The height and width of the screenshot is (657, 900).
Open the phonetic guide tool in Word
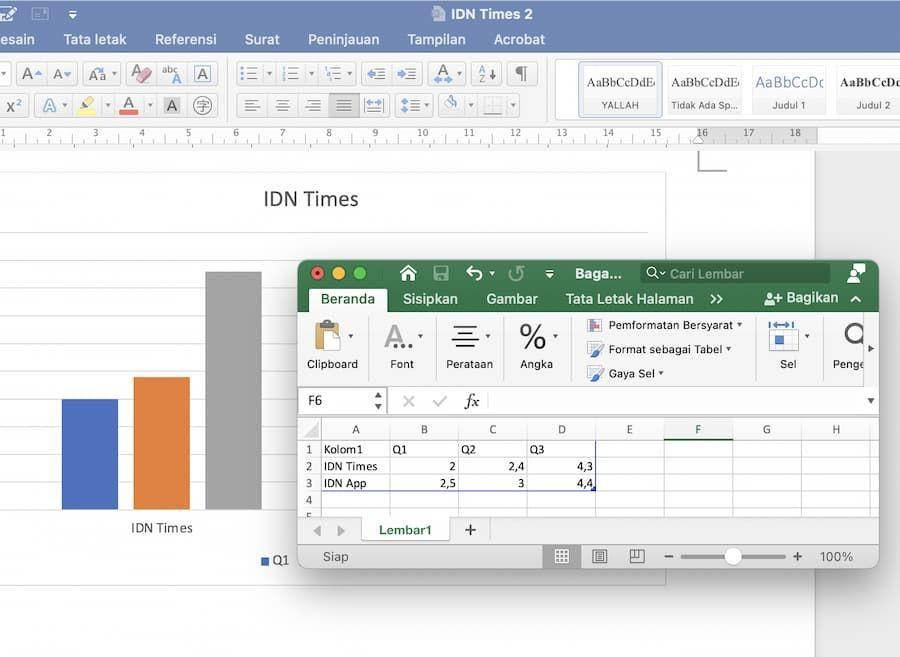click(171, 74)
